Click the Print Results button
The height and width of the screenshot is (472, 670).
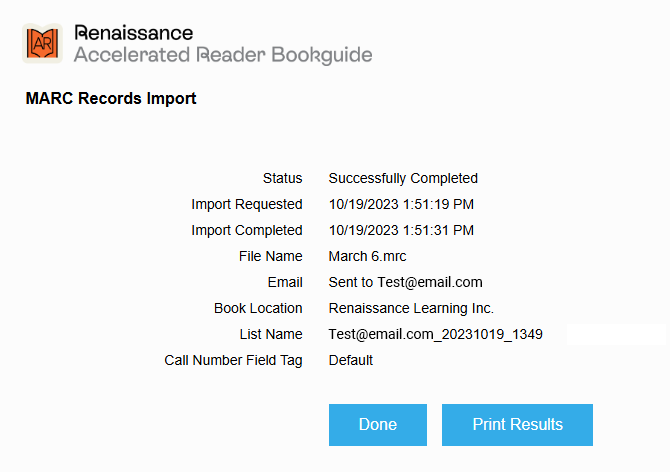(517, 425)
